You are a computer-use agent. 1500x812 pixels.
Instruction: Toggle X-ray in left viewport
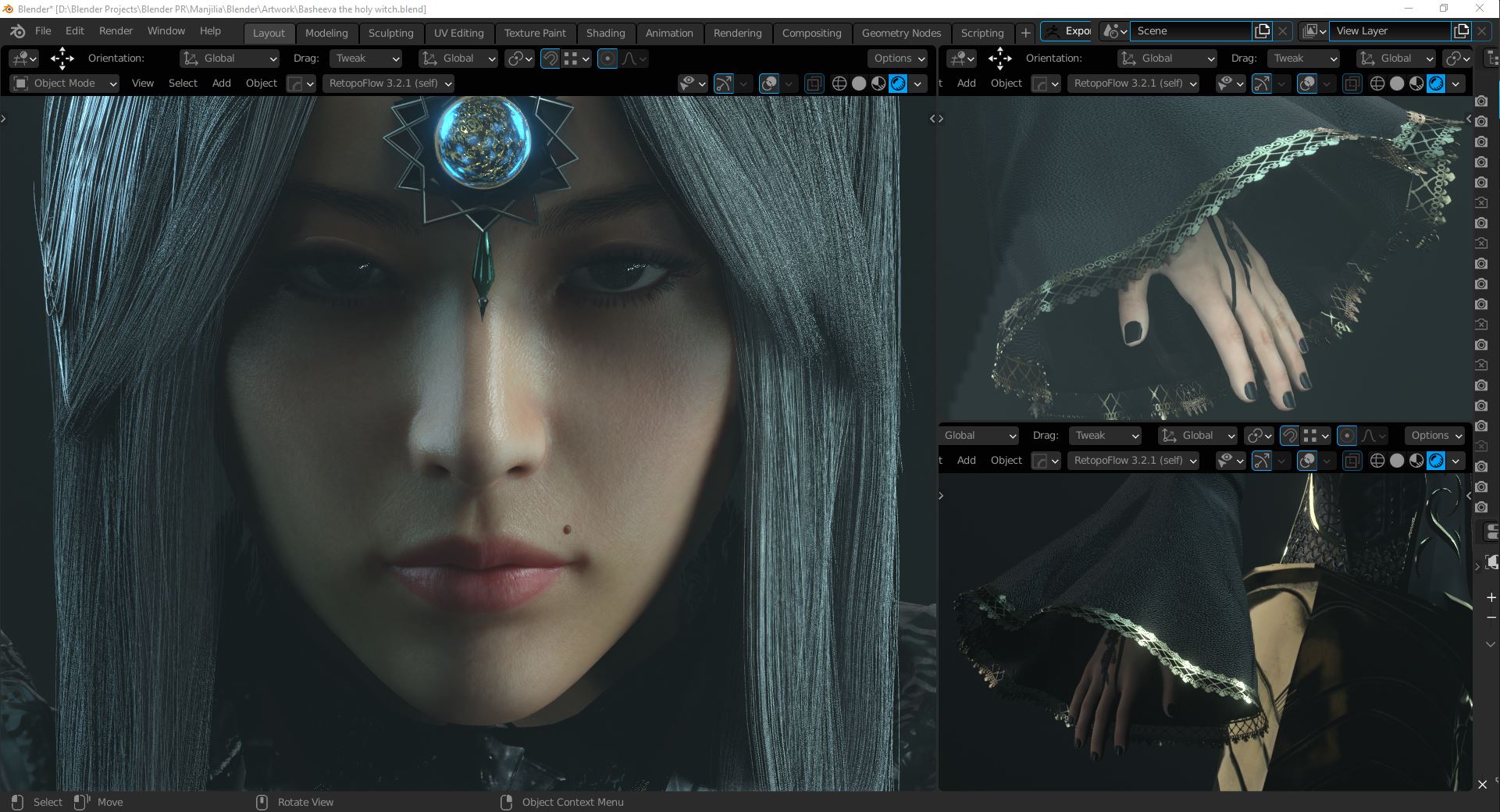tap(814, 84)
